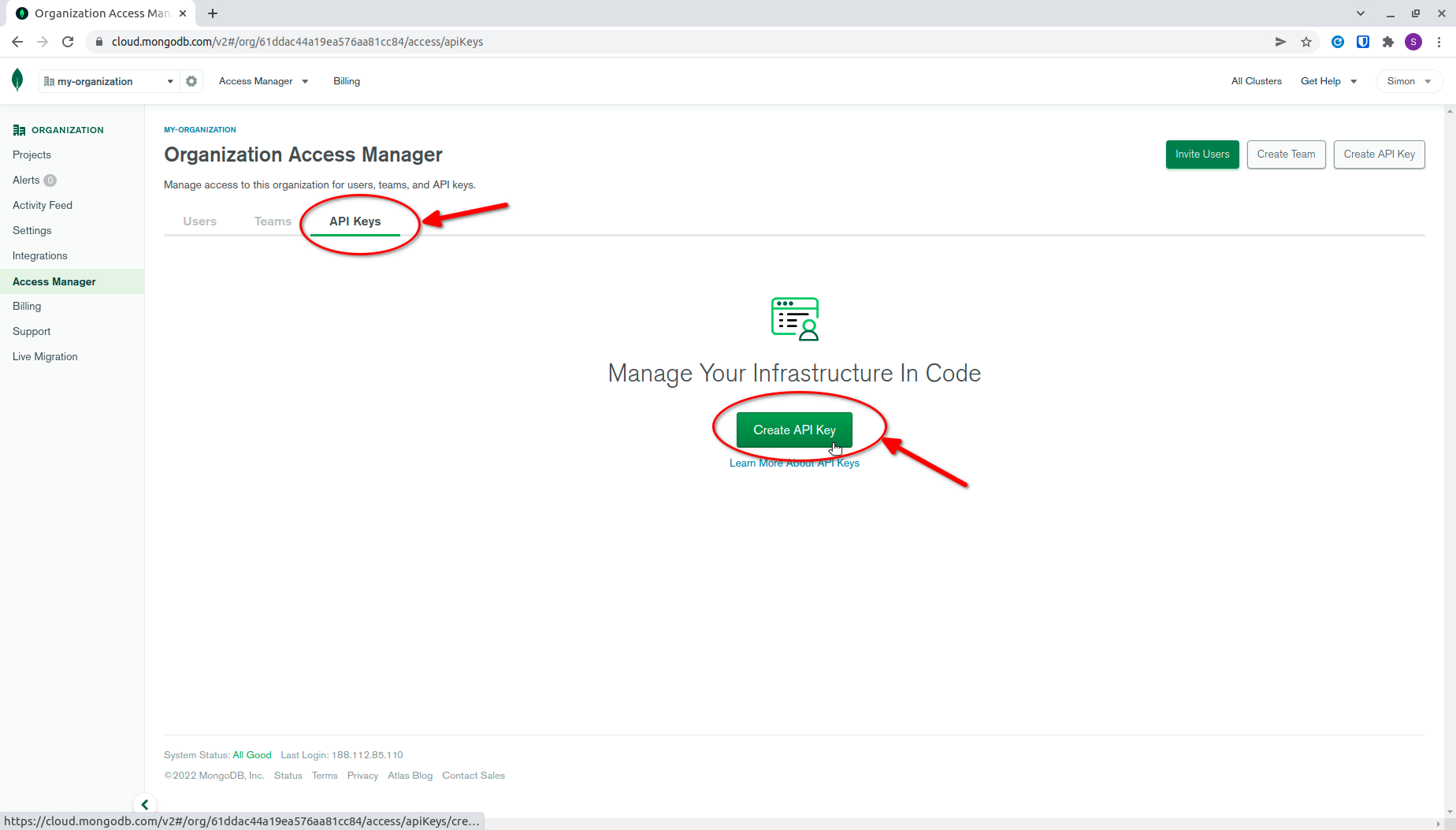
Task: Click the MY-ORGANIZATION breadcrumb link
Action: 200,129
